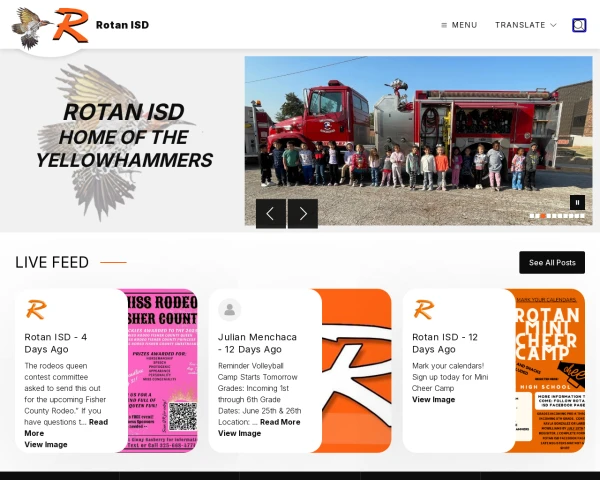View Image for the rodeo queen post
The width and height of the screenshot is (600, 480).
click(46, 444)
